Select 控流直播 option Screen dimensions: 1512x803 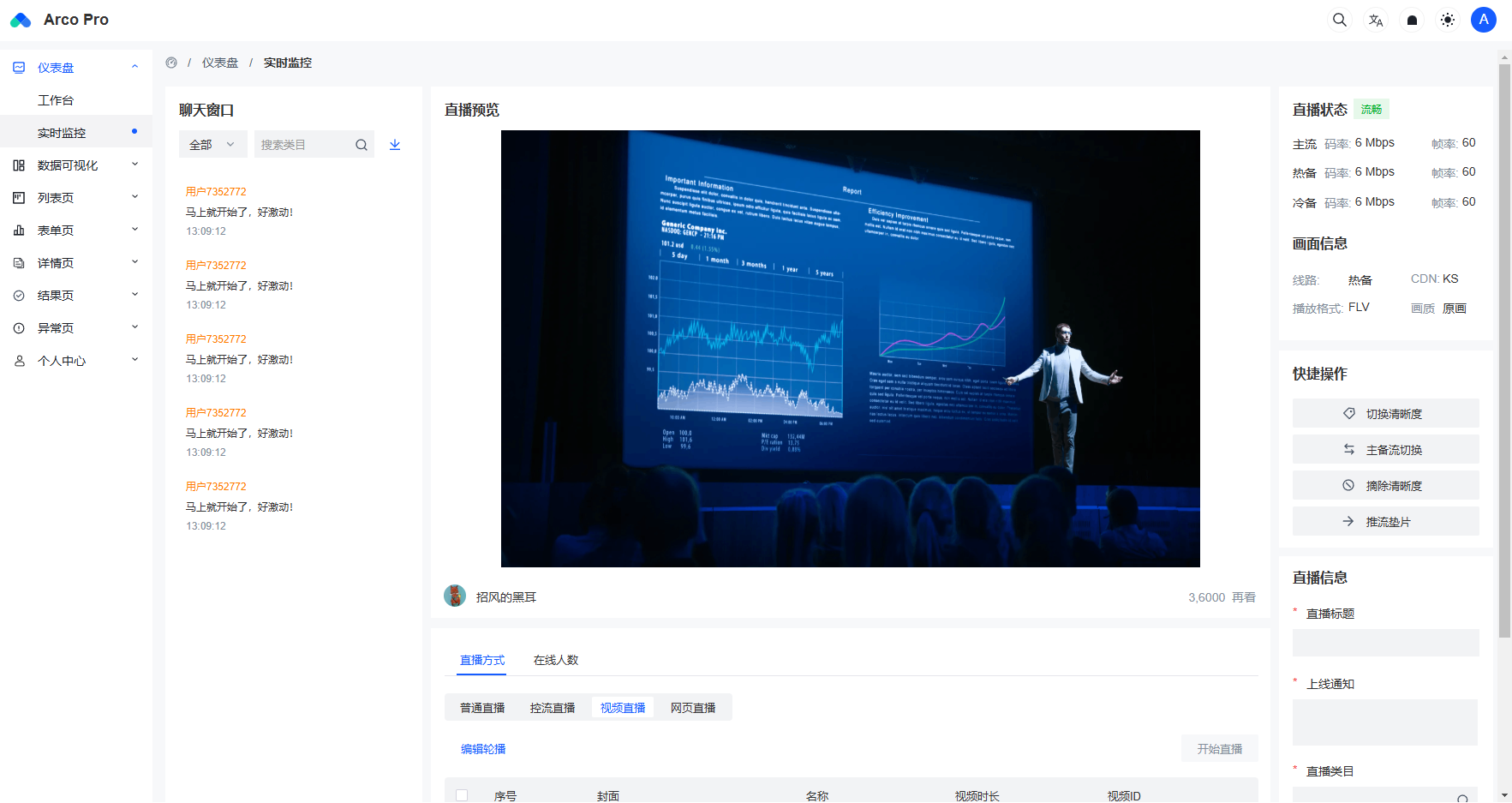(x=553, y=707)
